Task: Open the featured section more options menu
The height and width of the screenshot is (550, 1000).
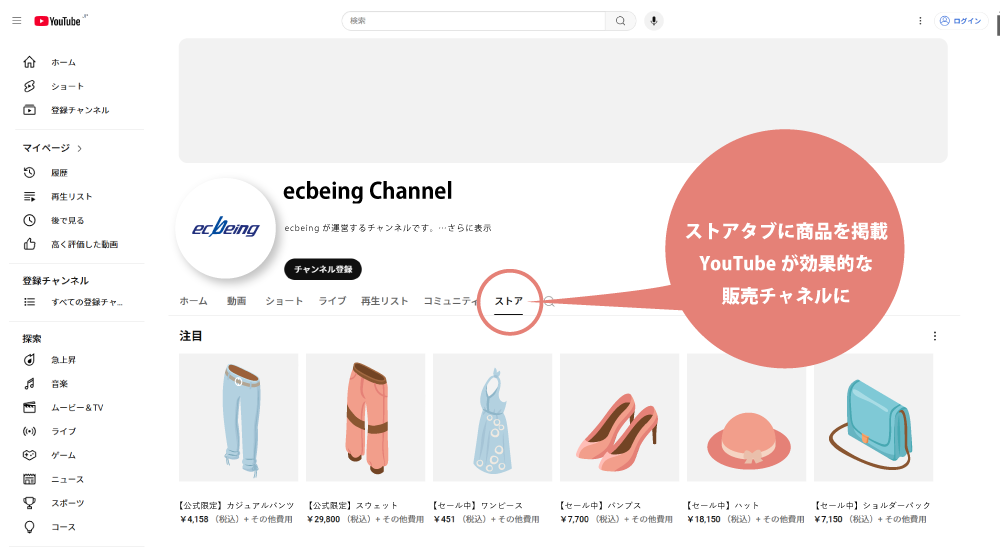Action: pos(935,336)
